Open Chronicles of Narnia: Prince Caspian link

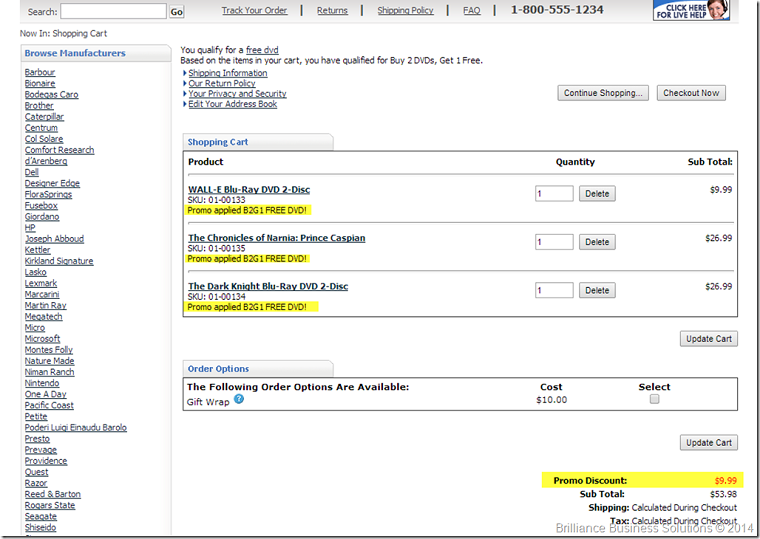pyautogui.click(x=277, y=238)
